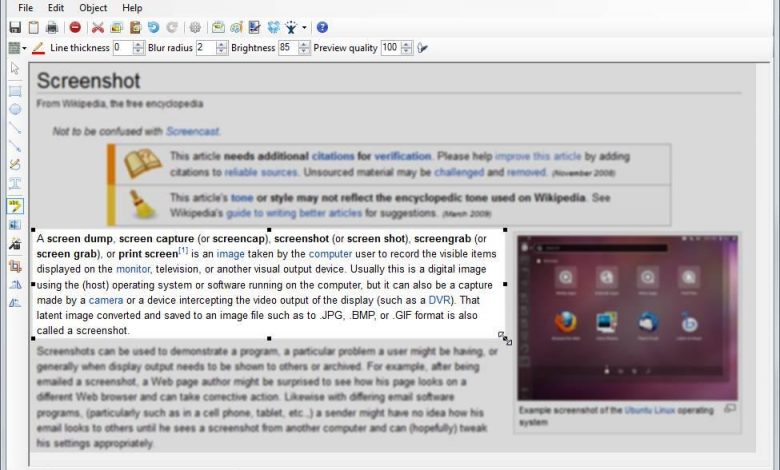Click the upper rotate icon in the sidebar
This screenshot has width=780, height=470.
(15, 284)
